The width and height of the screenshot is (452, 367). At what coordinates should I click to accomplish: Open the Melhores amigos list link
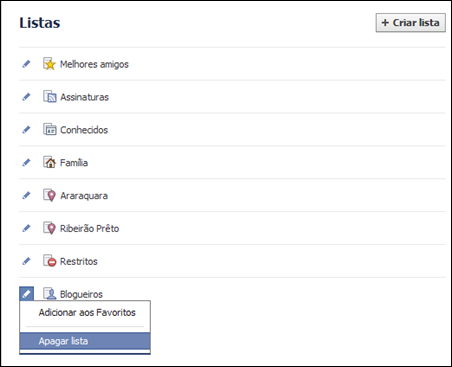coord(94,64)
